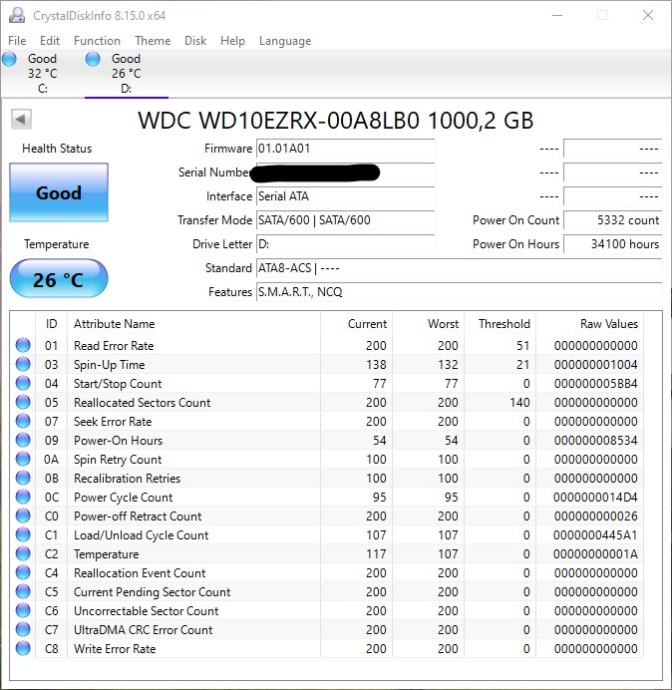
Task: Select the Power Cycle Count attribute name
Action: click(123, 497)
